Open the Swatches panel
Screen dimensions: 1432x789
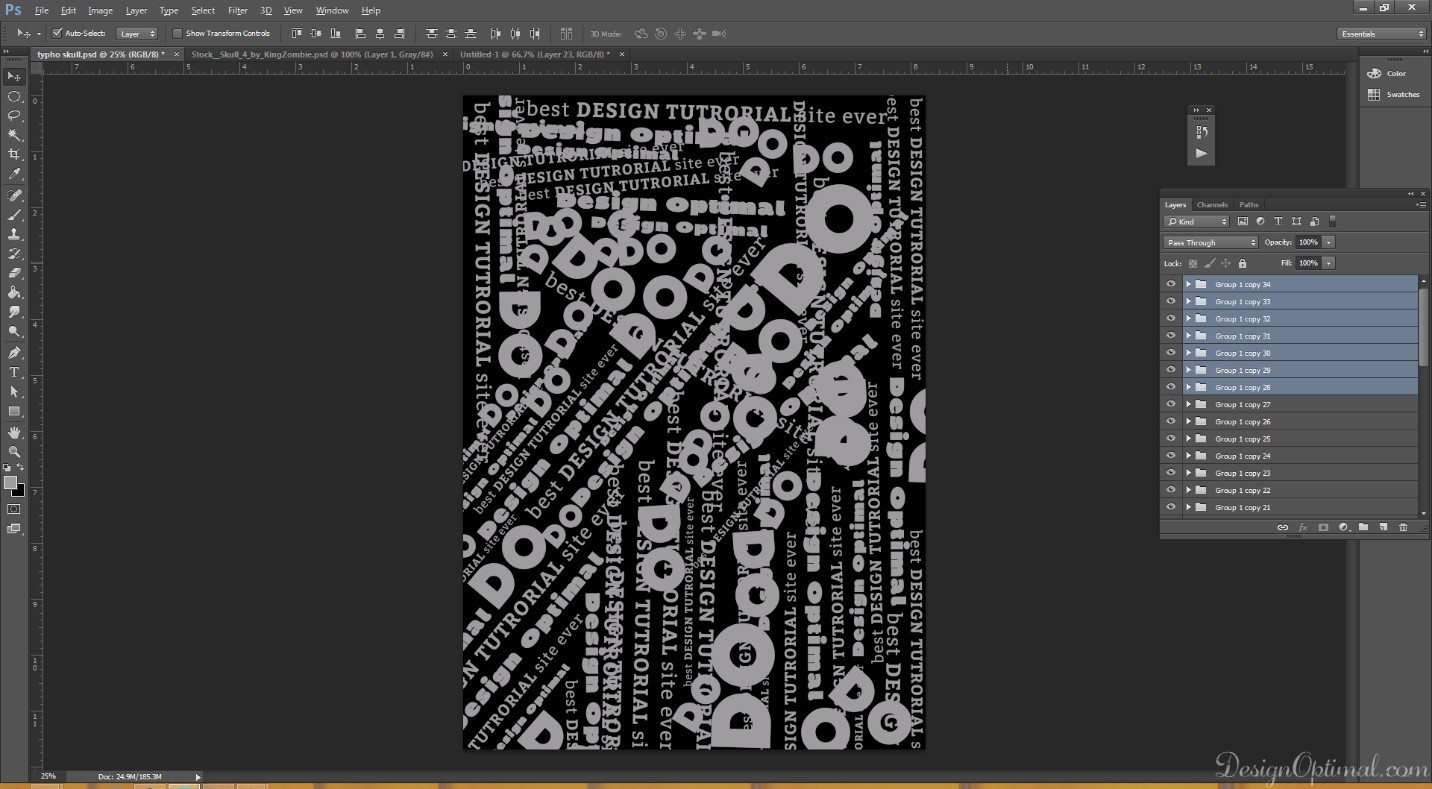(x=1394, y=94)
